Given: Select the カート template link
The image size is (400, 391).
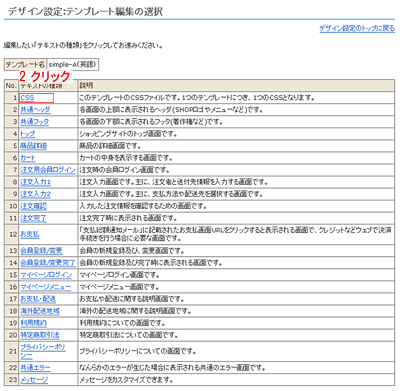Looking at the screenshot, I should click(28, 158).
